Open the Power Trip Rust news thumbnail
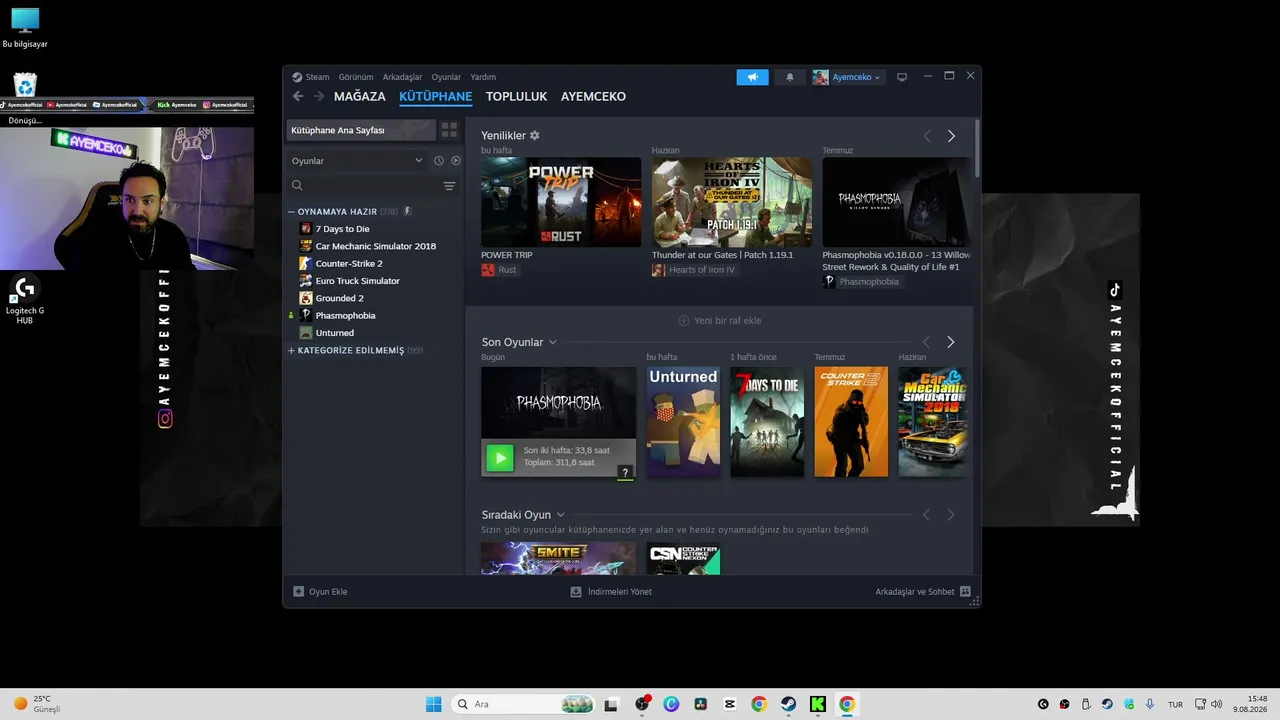Viewport: 1280px width, 720px height. coord(561,202)
